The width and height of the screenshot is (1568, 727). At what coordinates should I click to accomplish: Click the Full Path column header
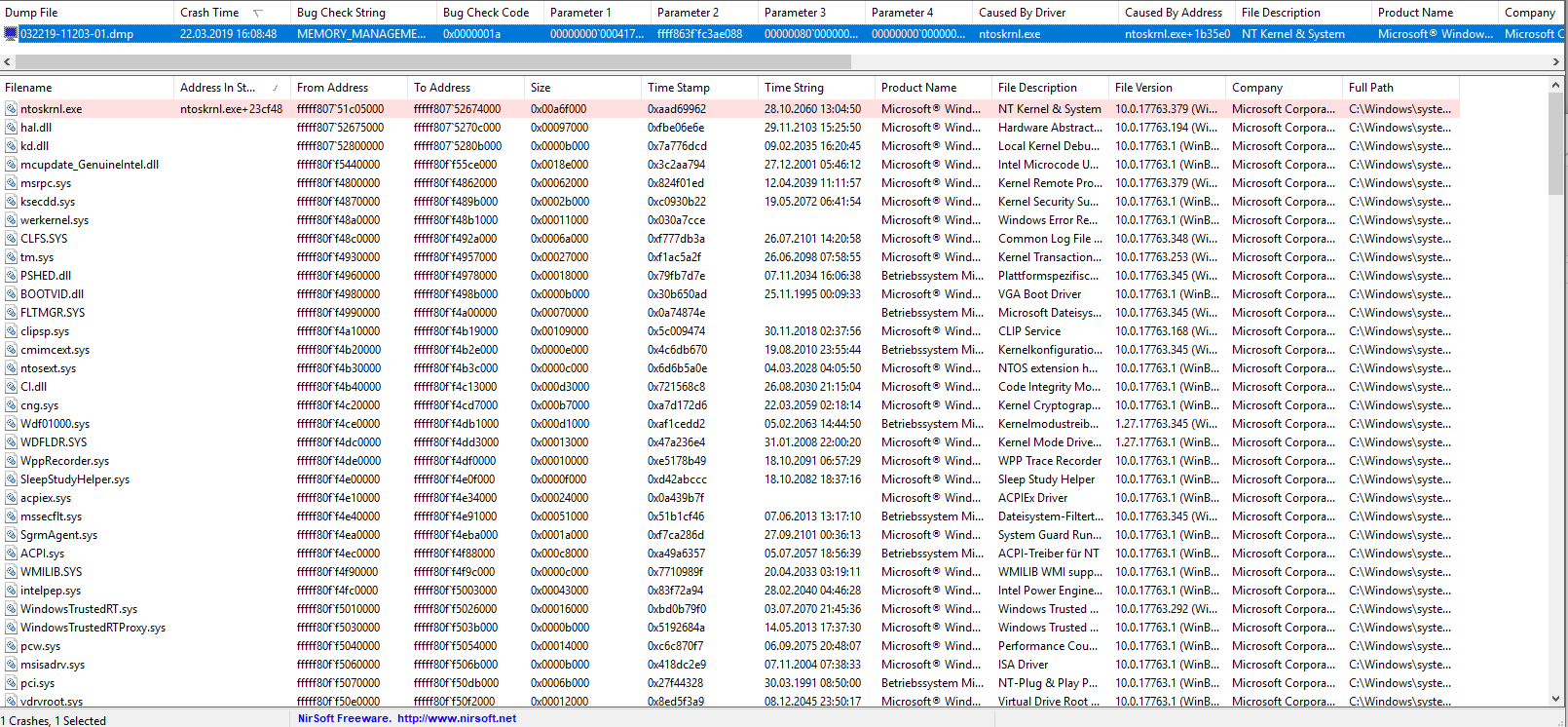tap(1400, 88)
